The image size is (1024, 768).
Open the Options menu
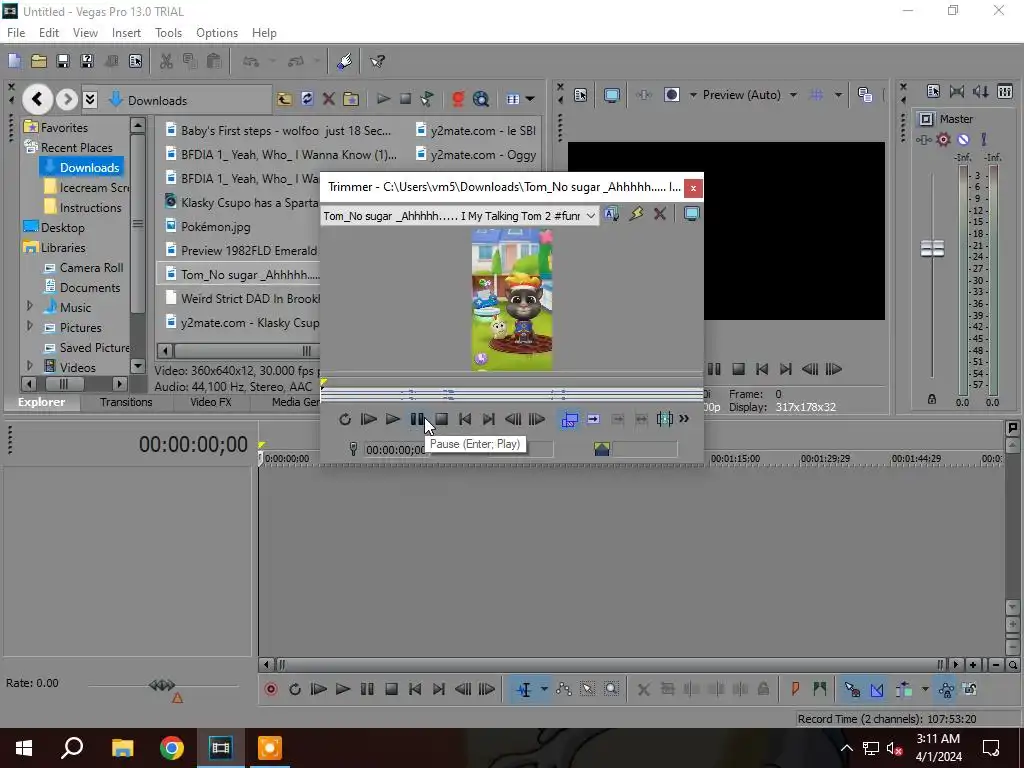click(217, 33)
